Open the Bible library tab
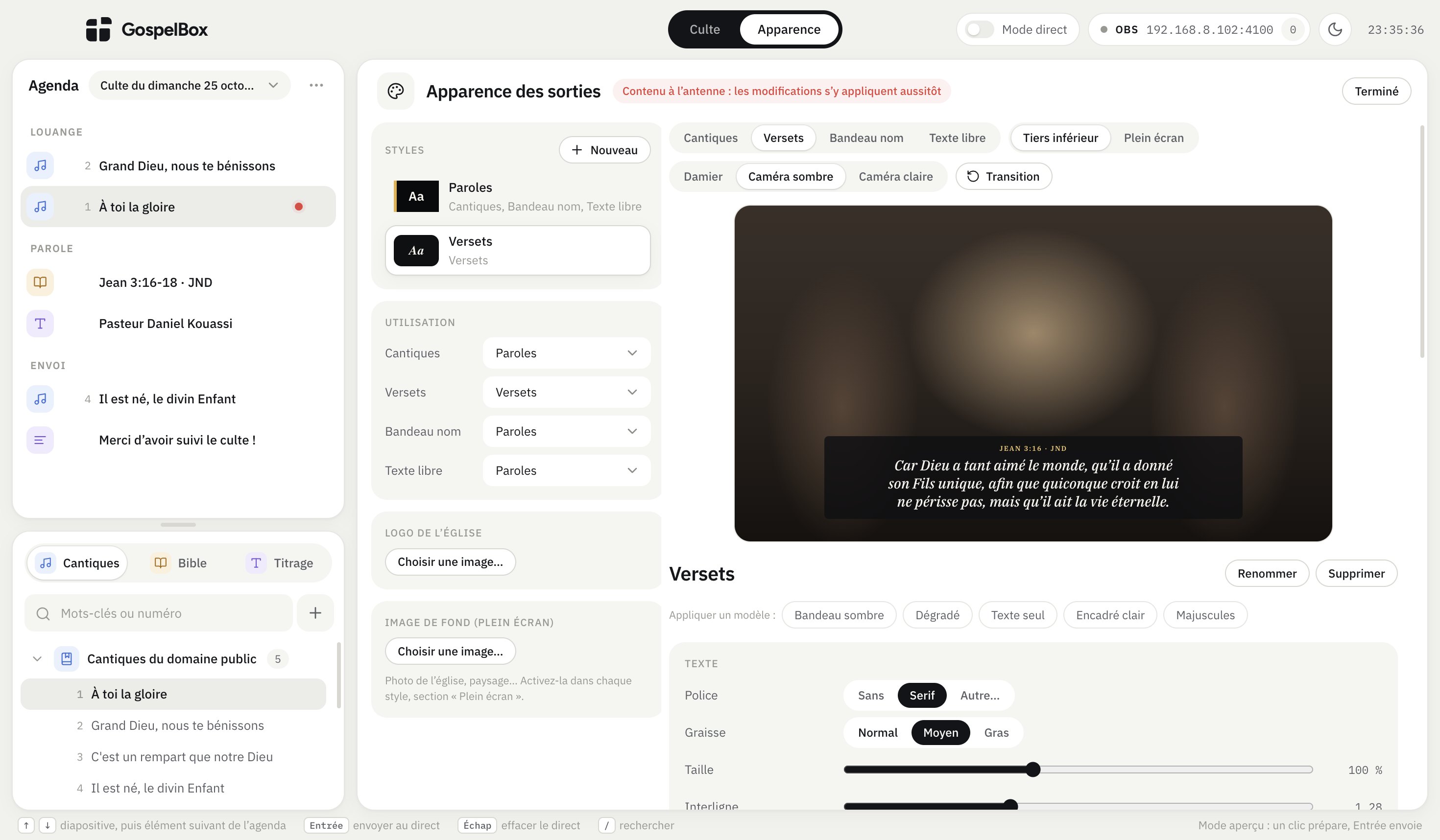The width and height of the screenshot is (1440, 840). 179,563
